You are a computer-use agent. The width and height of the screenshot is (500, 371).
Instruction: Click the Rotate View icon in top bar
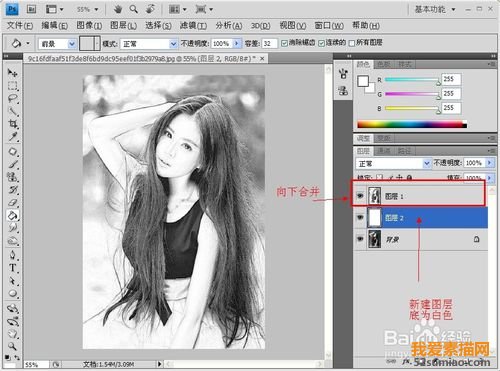click(150, 9)
